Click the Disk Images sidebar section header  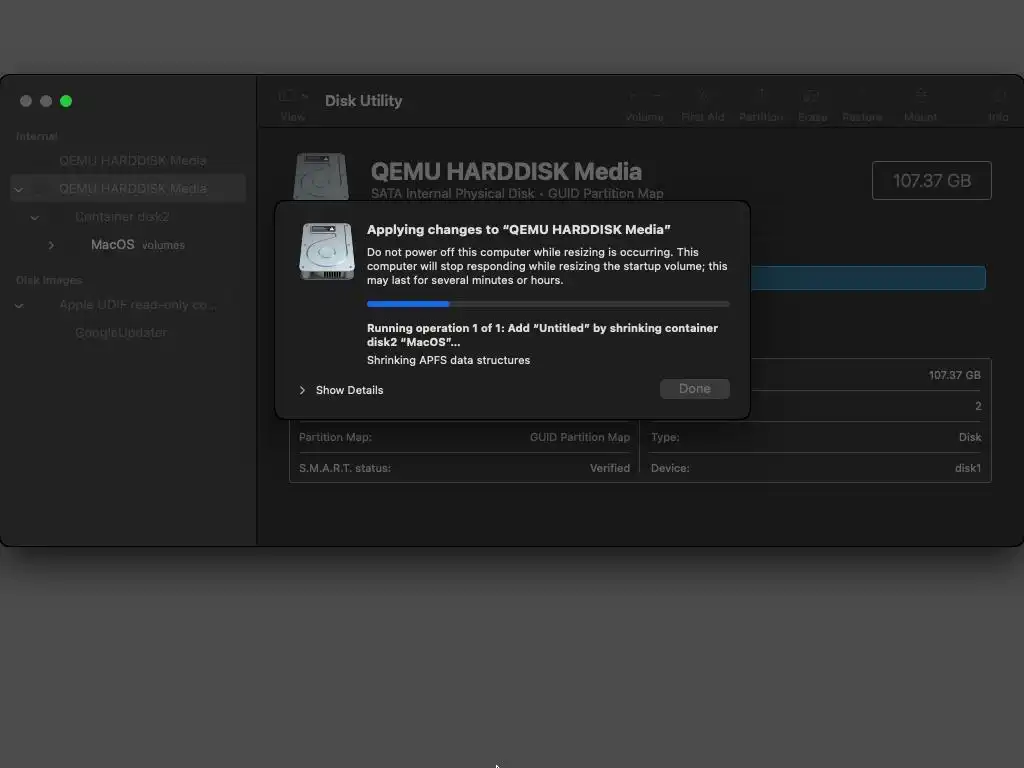(49, 280)
